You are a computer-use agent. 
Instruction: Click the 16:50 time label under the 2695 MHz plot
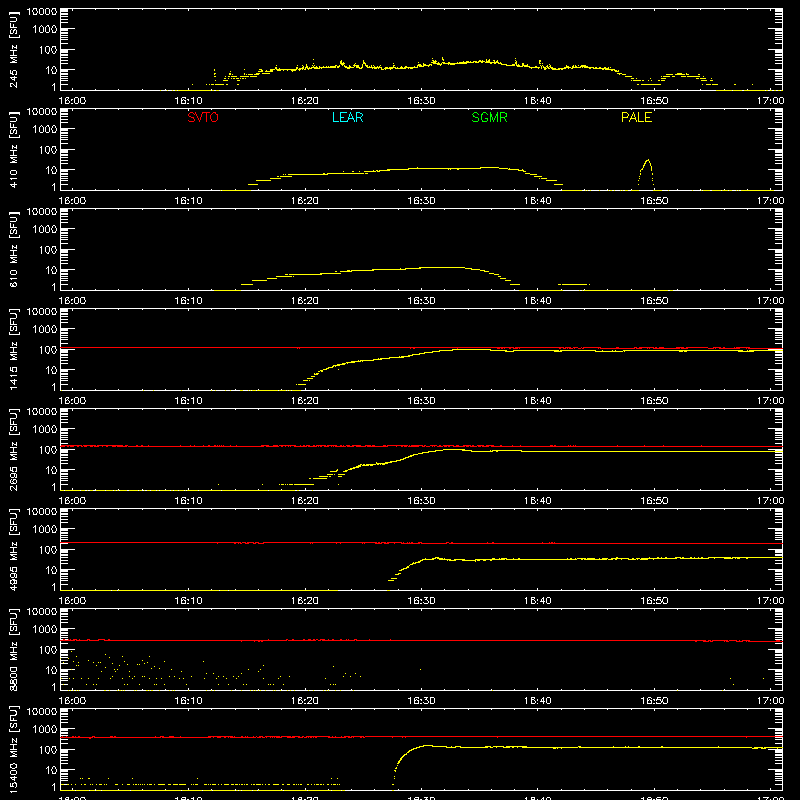click(654, 501)
